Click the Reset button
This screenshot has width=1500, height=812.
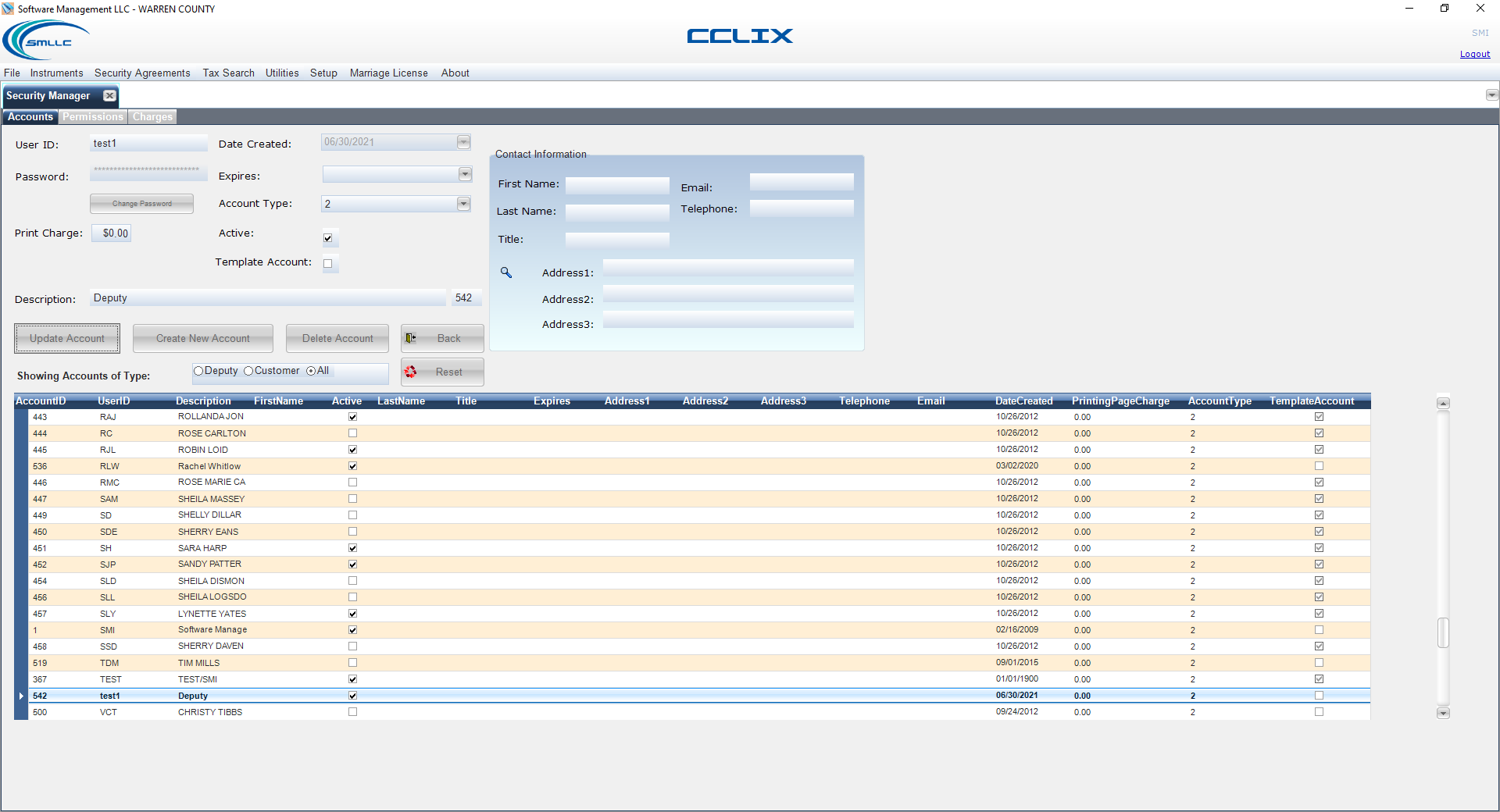[x=442, y=372]
